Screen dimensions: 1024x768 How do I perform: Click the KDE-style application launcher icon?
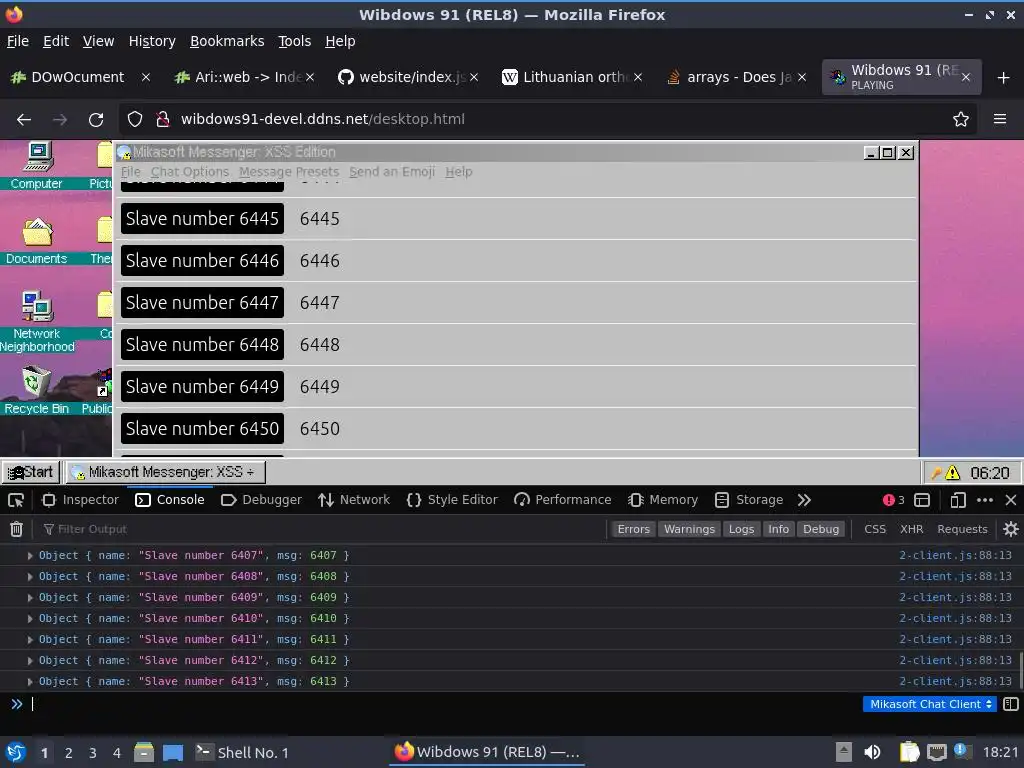pos(16,752)
